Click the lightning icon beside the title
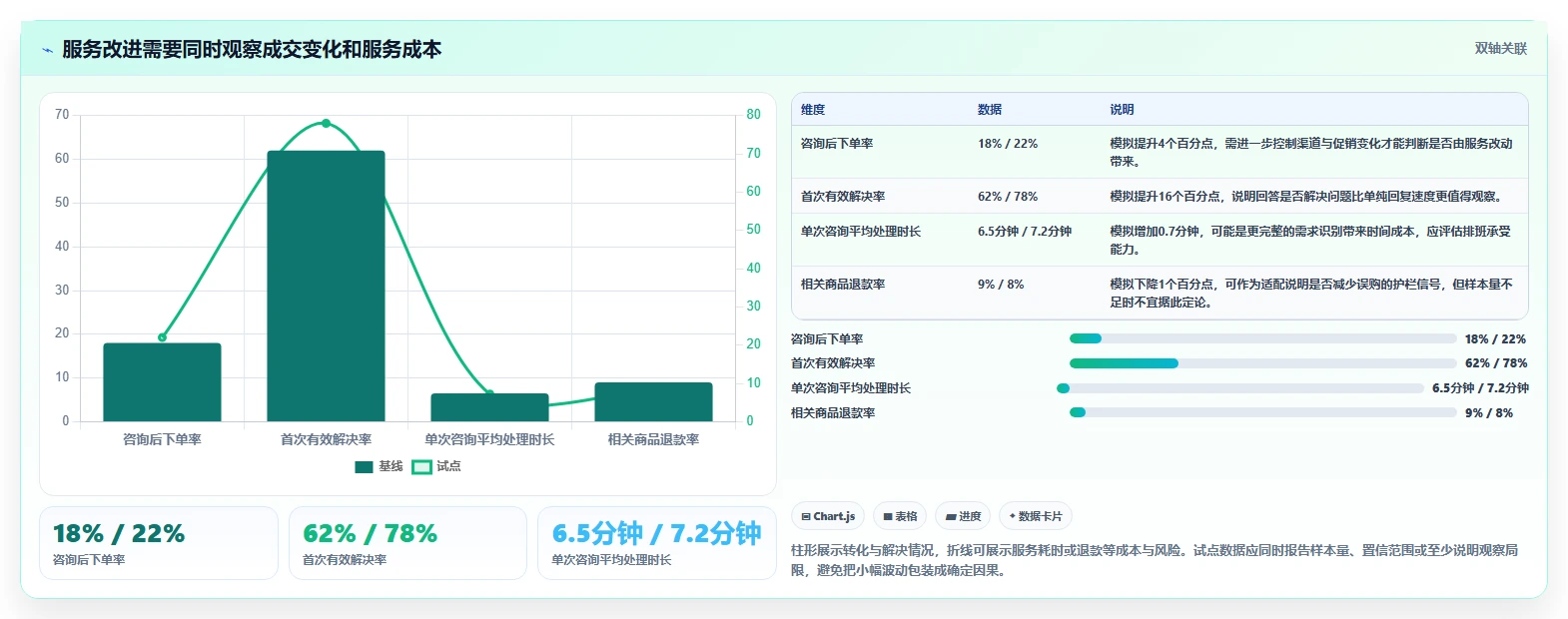Viewport: 1568px width, 619px height. (47, 50)
